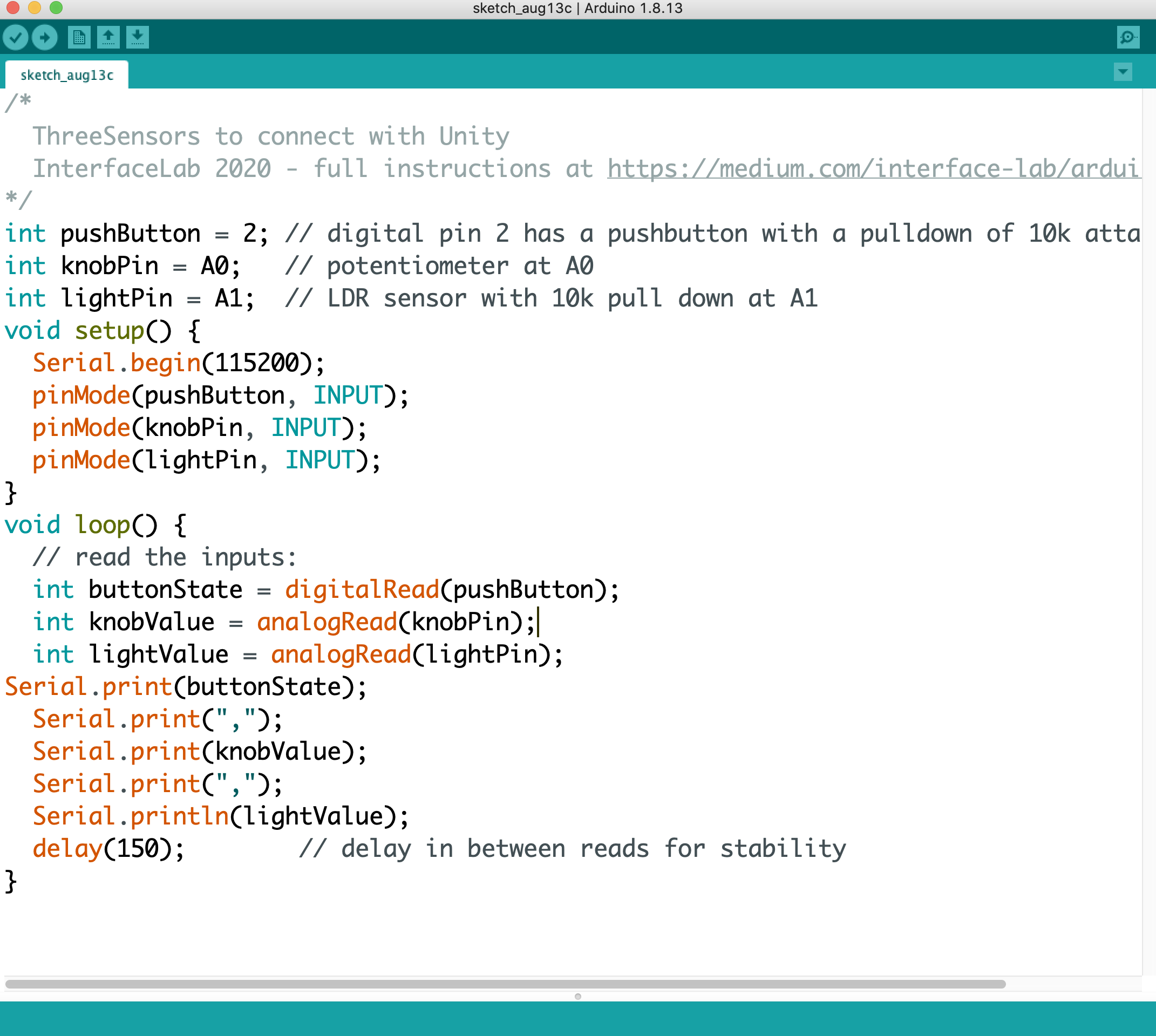The width and height of the screenshot is (1156, 1036).
Task: Click on Serial.println(lightValue) line
Action: (x=220, y=816)
